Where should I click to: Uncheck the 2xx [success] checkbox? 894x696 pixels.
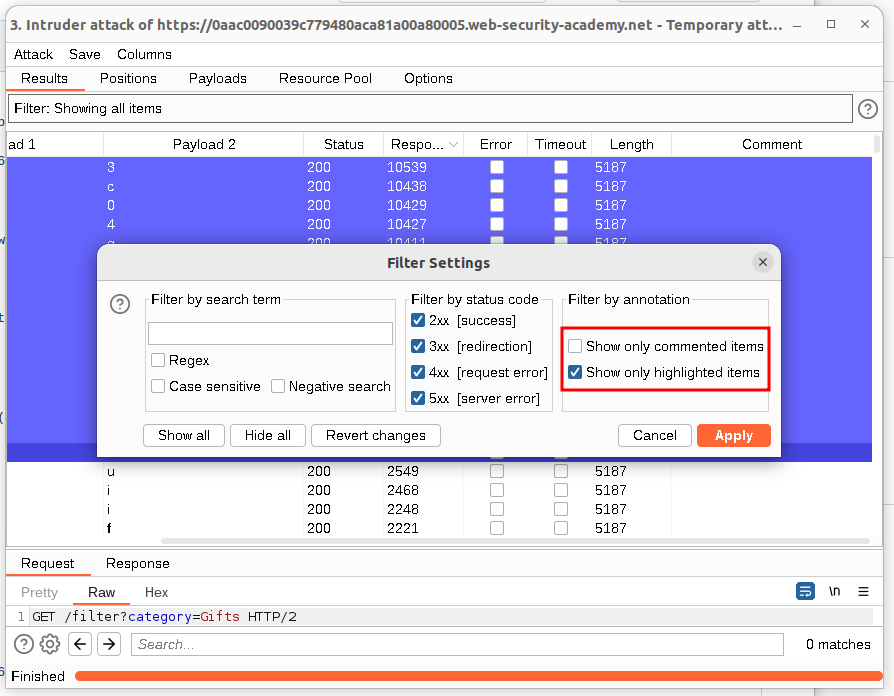418,320
